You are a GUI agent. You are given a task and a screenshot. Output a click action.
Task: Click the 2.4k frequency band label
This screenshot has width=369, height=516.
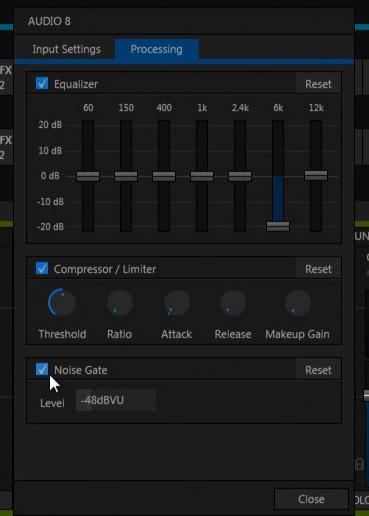240,108
